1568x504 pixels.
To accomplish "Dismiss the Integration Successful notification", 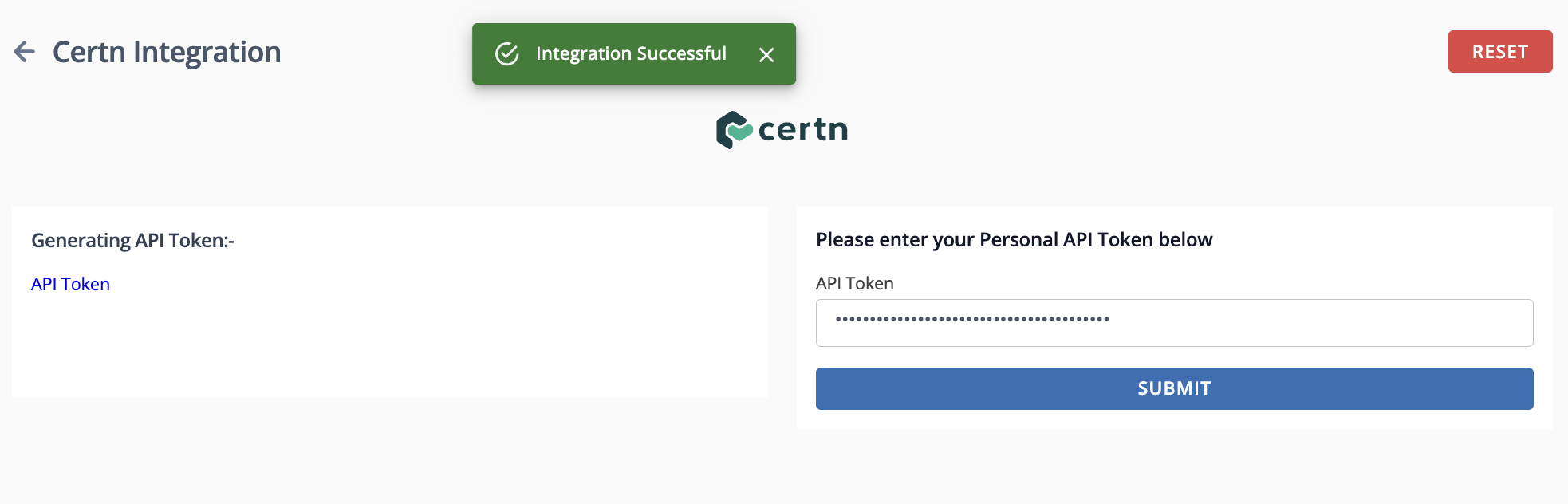I will click(x=766, y=54).
